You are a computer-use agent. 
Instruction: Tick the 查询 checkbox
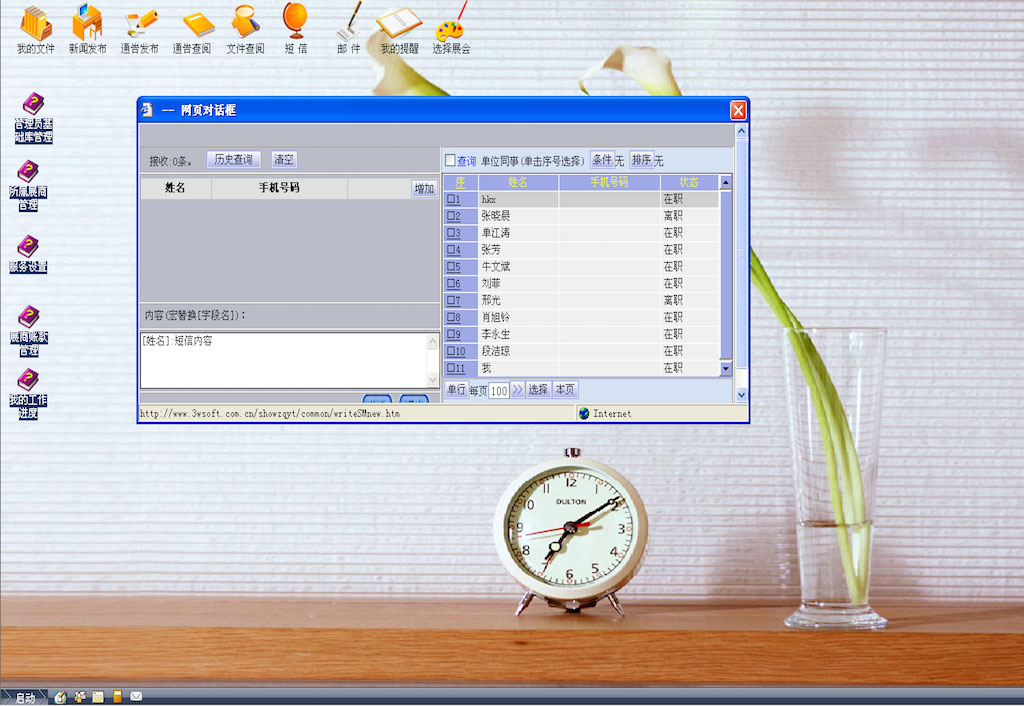tap(450, 160)
